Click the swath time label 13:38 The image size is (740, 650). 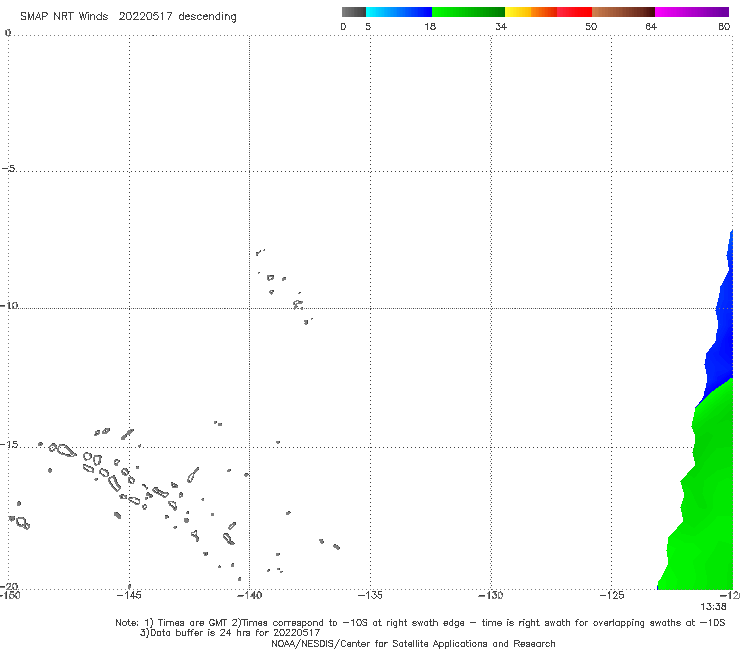713,607
